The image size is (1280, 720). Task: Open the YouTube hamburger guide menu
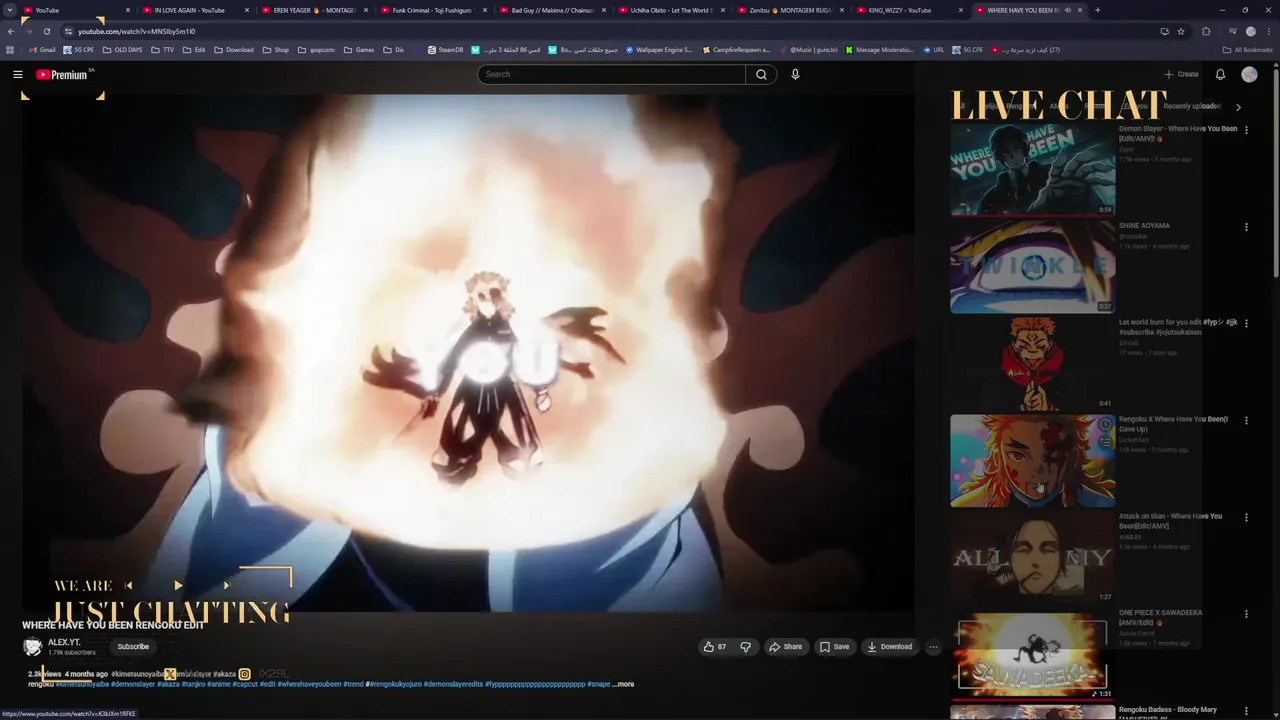click(17, 74)
